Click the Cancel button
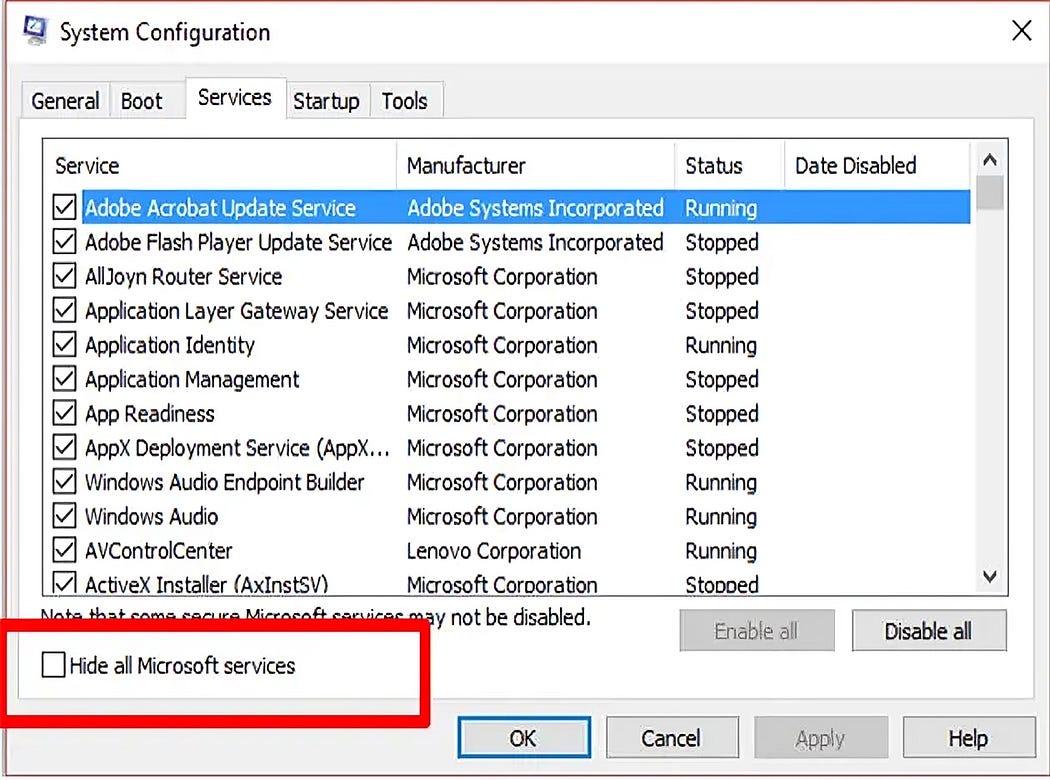 (672, 738)
